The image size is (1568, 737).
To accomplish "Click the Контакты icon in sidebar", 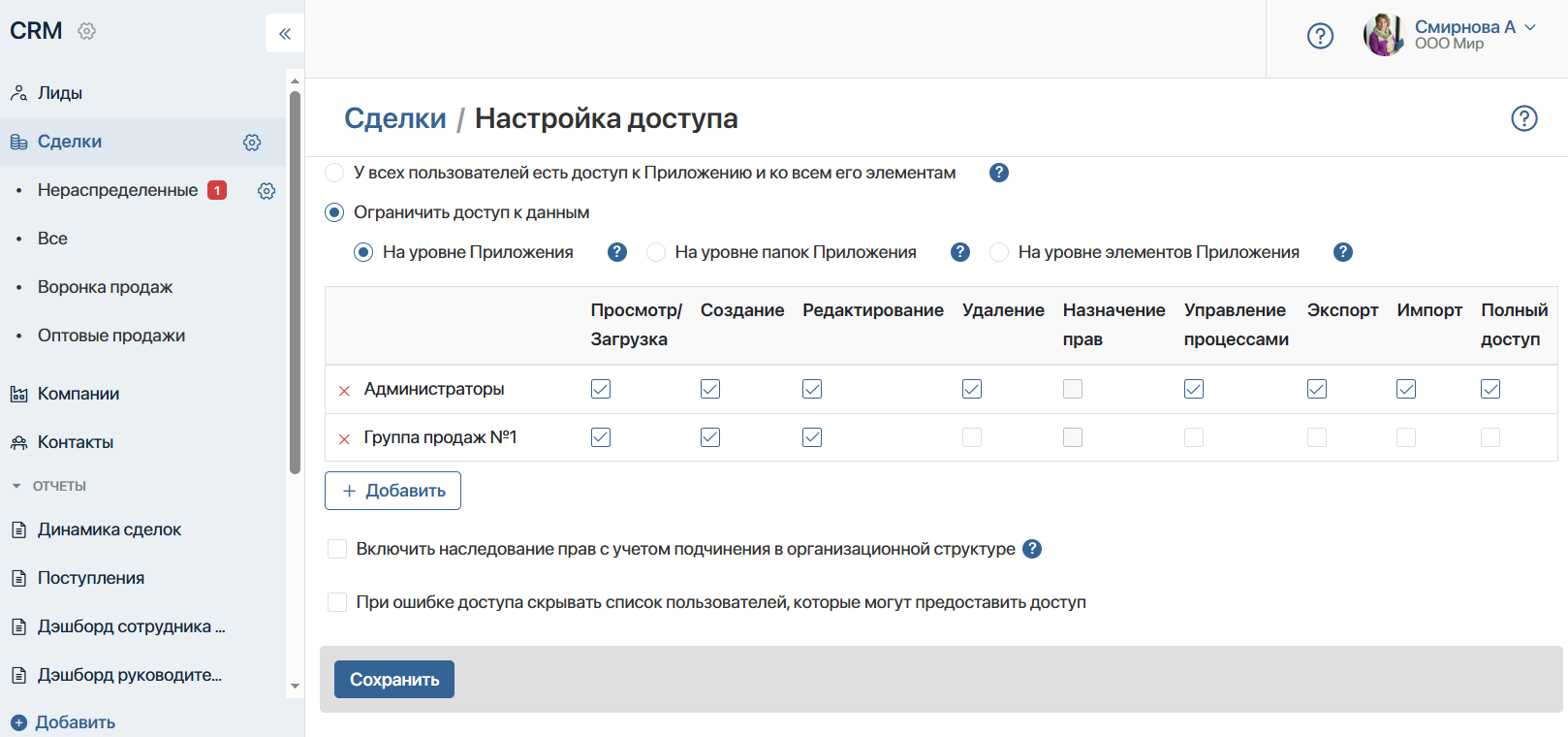I will point(18,442).
